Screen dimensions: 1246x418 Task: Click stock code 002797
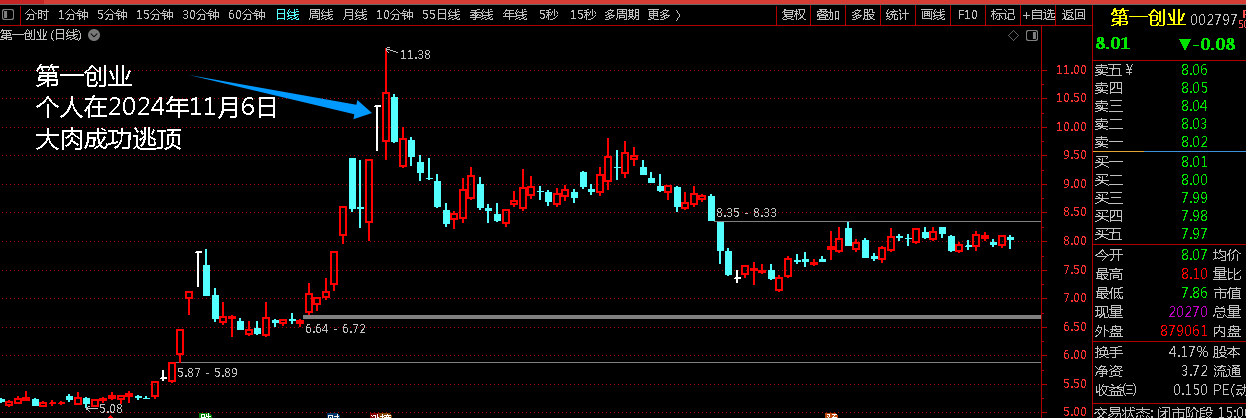click(1216, 19)
